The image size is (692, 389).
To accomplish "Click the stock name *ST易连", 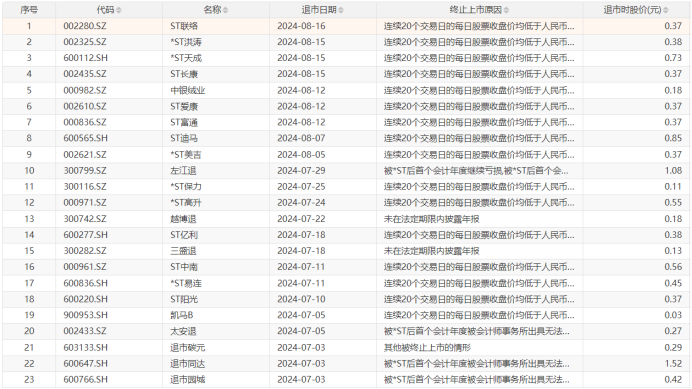I will pyautogui.click(x=186, y=283).
